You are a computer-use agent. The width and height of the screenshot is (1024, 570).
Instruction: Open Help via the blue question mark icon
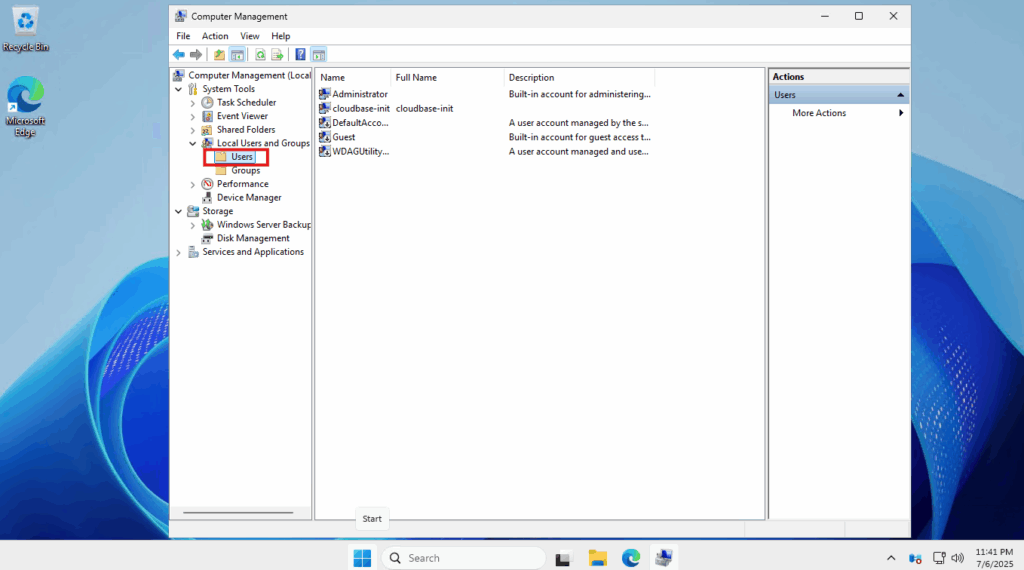[300, 55]
